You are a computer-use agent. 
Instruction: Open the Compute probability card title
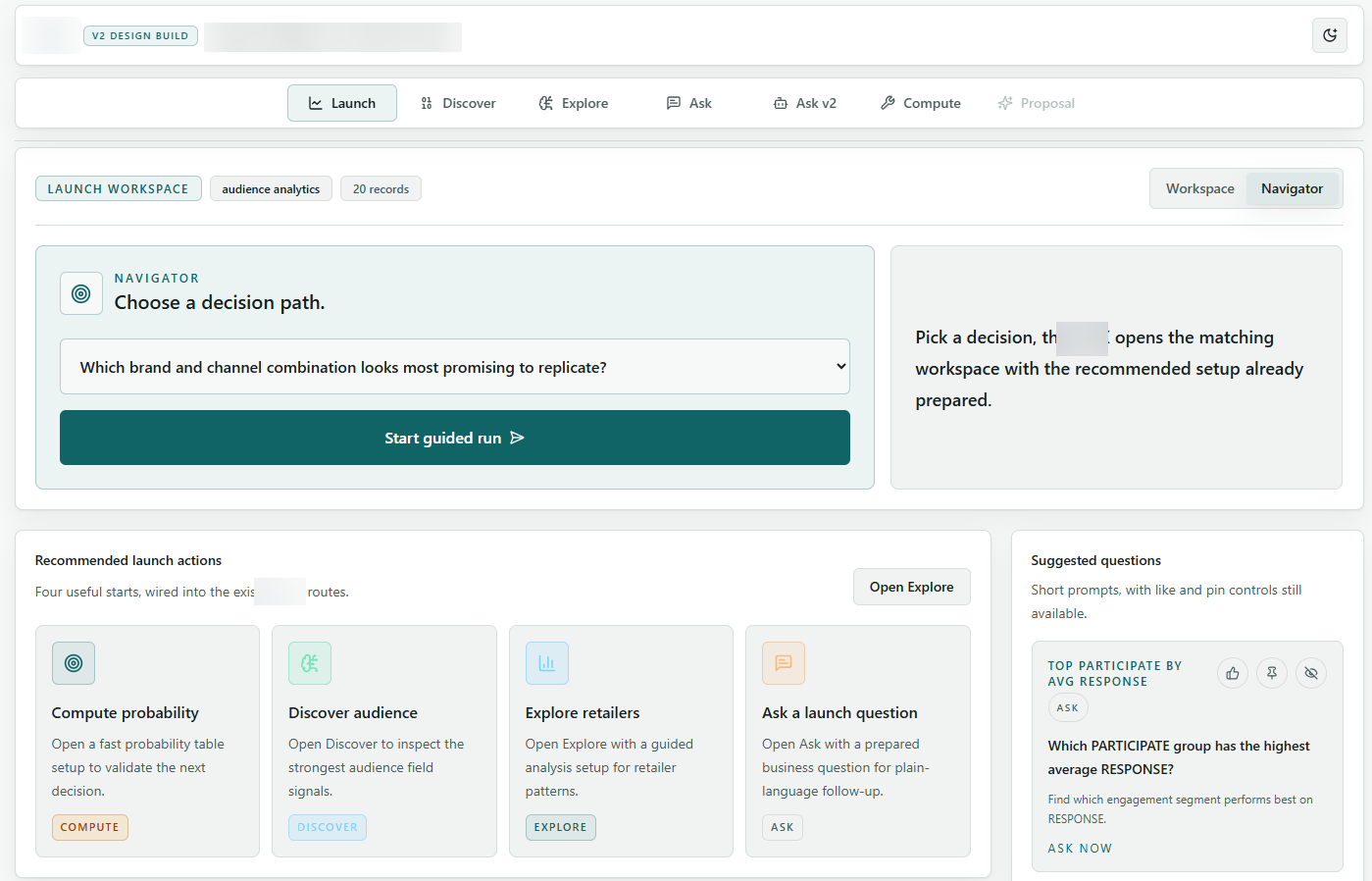click(126, 713)
